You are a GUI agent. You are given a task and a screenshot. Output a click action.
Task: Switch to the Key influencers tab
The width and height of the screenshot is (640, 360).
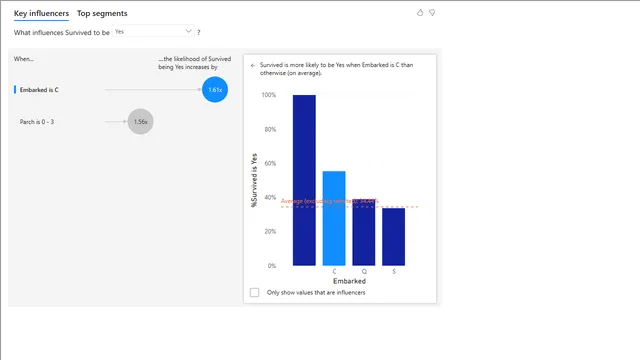click(41, 13)
